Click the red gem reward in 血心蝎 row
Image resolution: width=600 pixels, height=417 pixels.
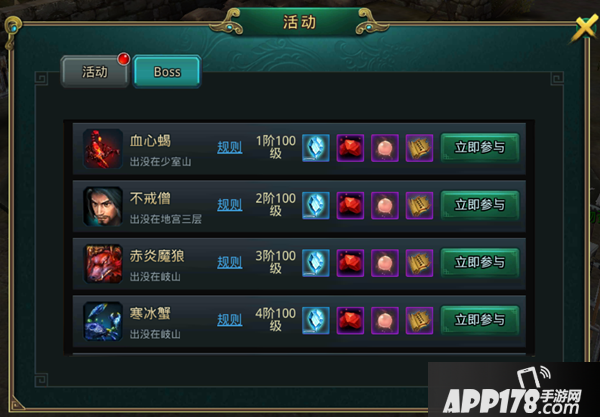(350, 148)
